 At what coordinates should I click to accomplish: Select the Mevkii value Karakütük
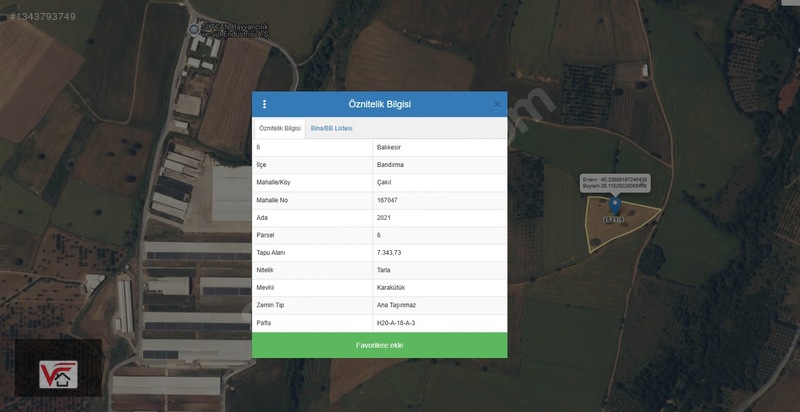[390, 288]
